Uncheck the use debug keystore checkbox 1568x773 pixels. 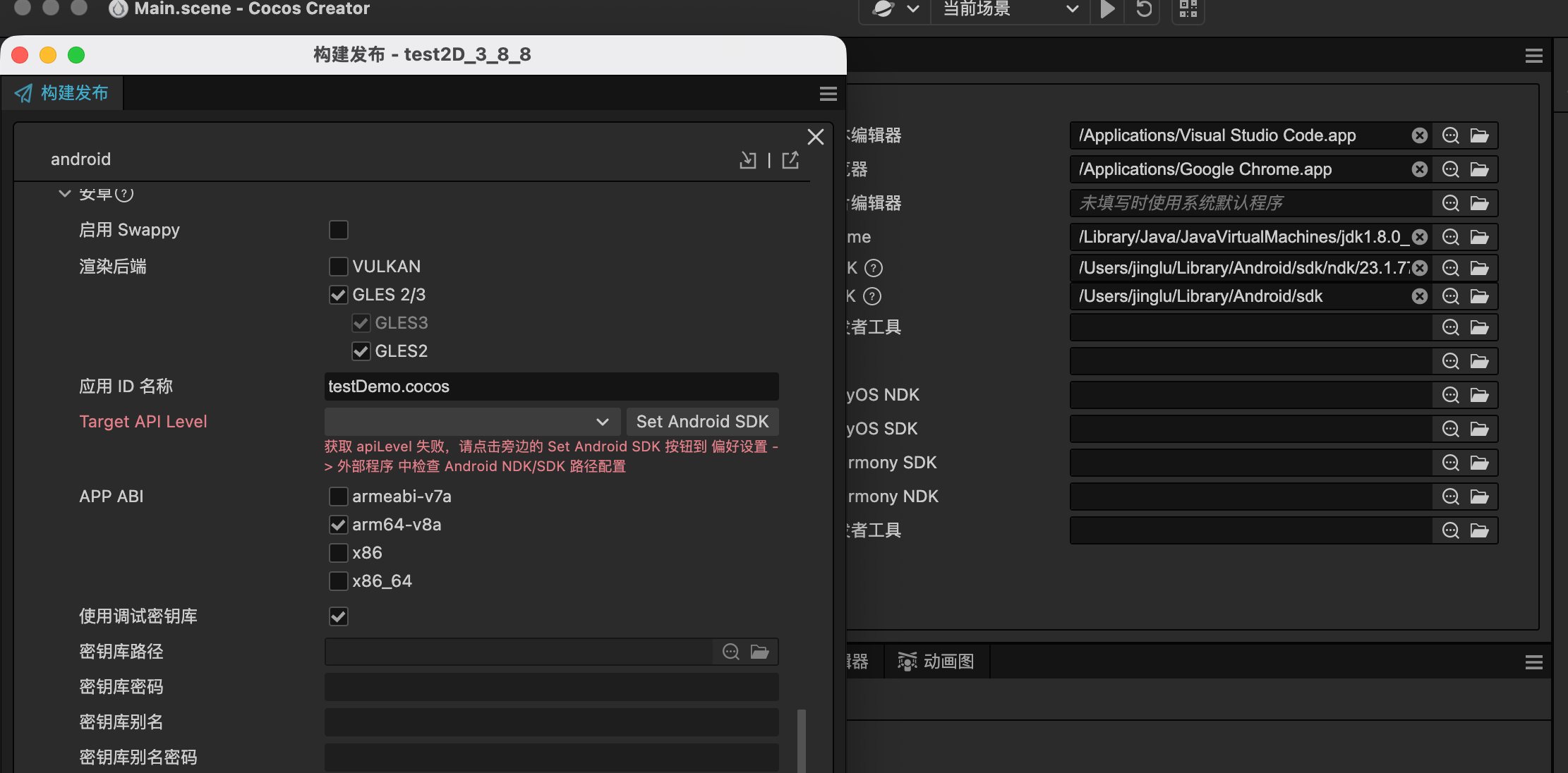point(339,616)
